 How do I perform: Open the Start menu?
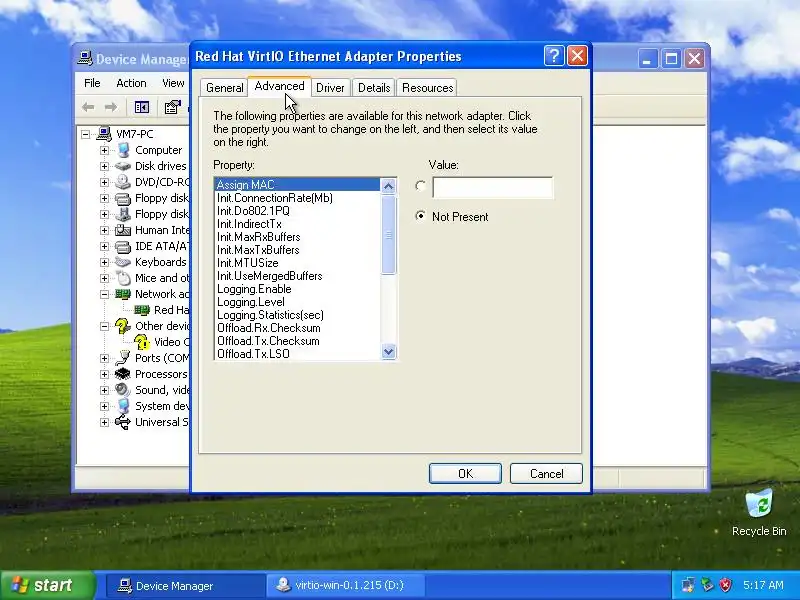click(x=48, y=585)
